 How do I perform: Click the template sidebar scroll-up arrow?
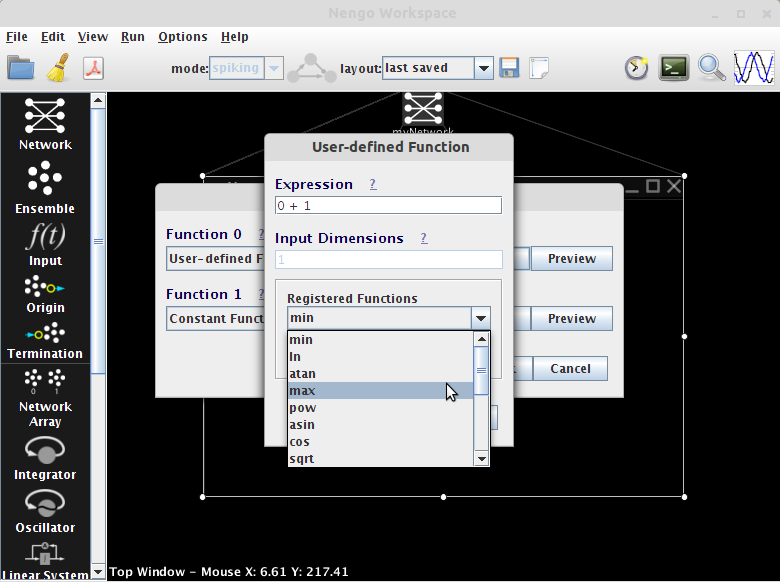pyautogui.click(x=98, y=100)
